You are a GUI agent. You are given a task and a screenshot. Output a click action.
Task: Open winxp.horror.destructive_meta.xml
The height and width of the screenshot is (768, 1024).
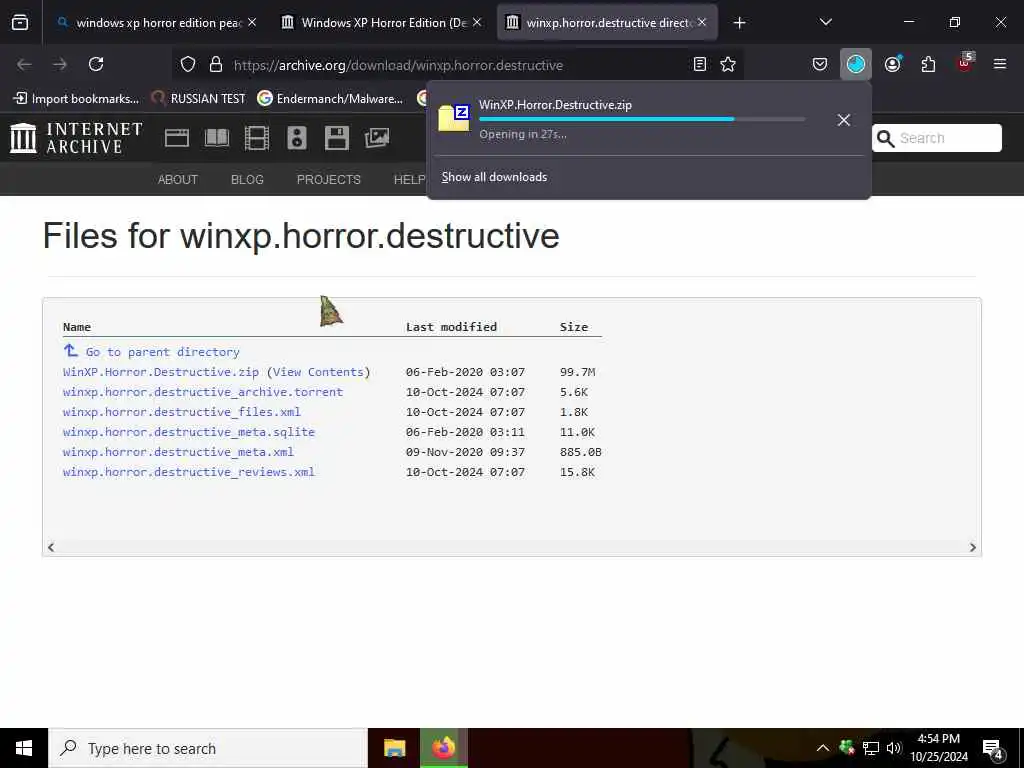tap(178, 452)
